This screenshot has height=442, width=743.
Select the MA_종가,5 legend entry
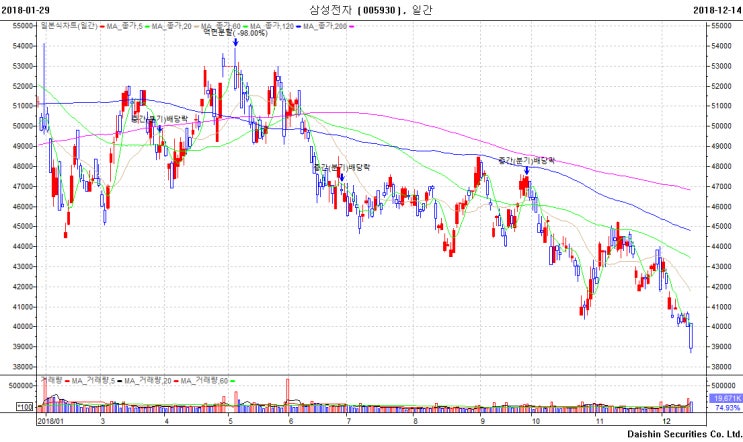click(125, 26)
